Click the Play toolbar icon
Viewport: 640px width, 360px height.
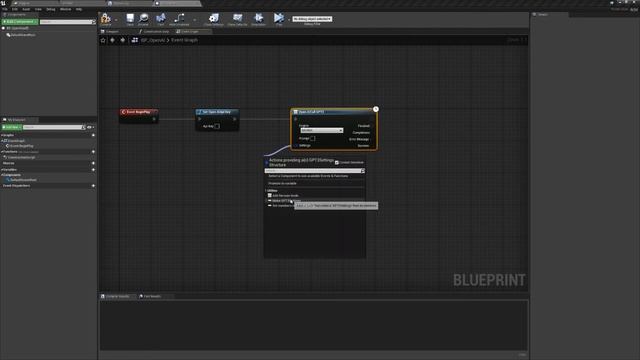[279, 18]
